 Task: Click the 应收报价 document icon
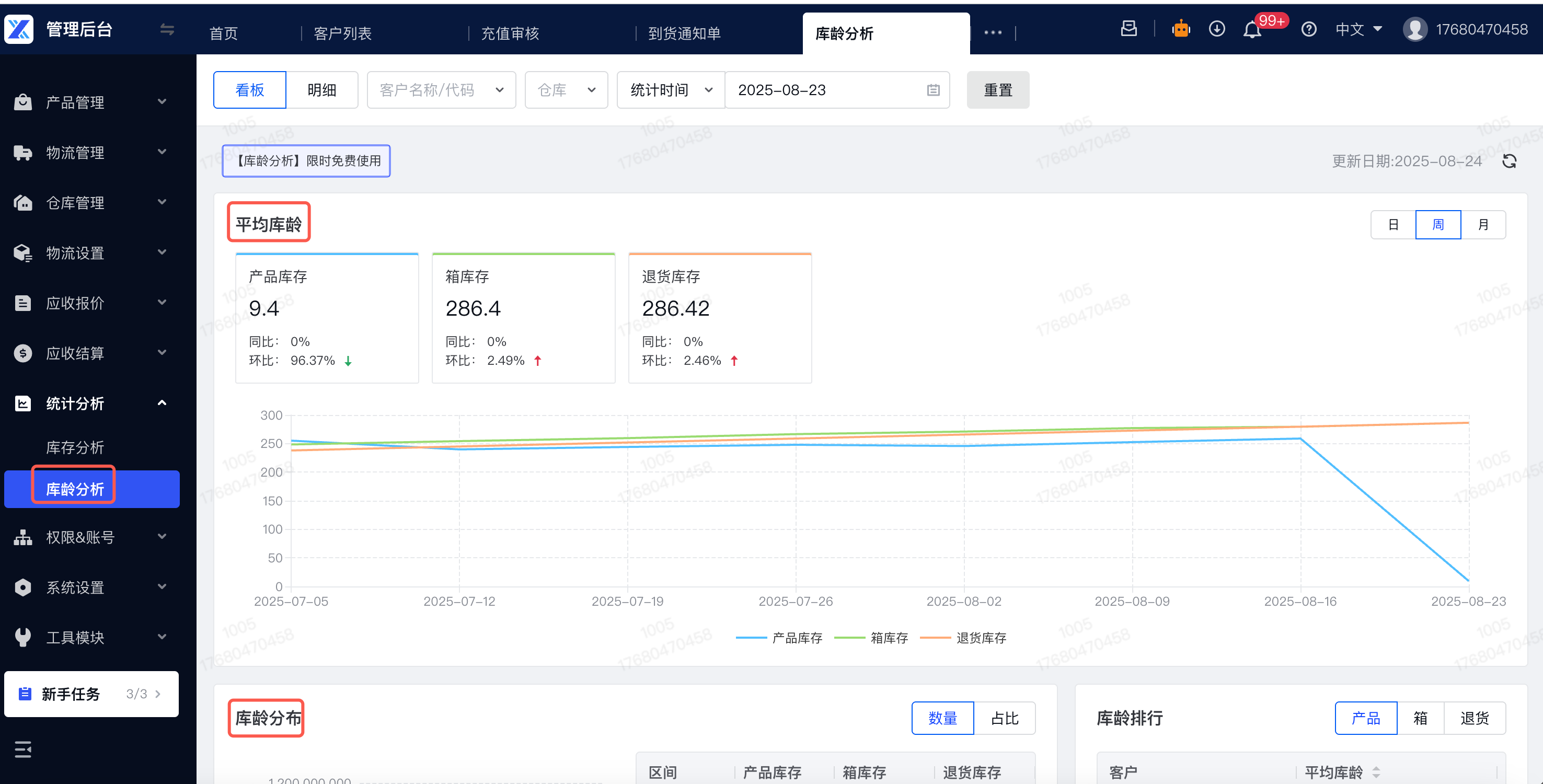point(23,304)
